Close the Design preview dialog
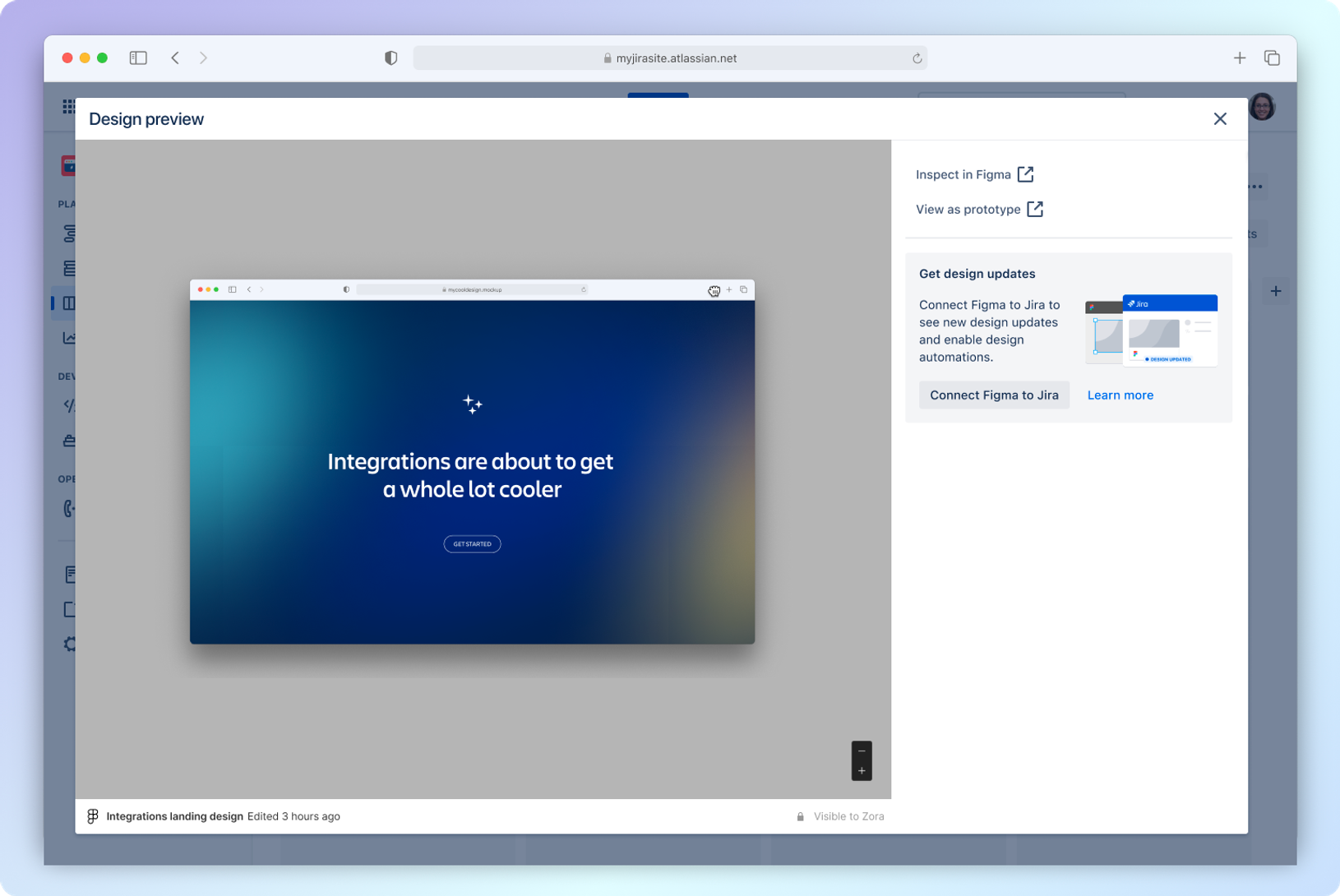This screenshot has height=896, width=1340. 1219,119
